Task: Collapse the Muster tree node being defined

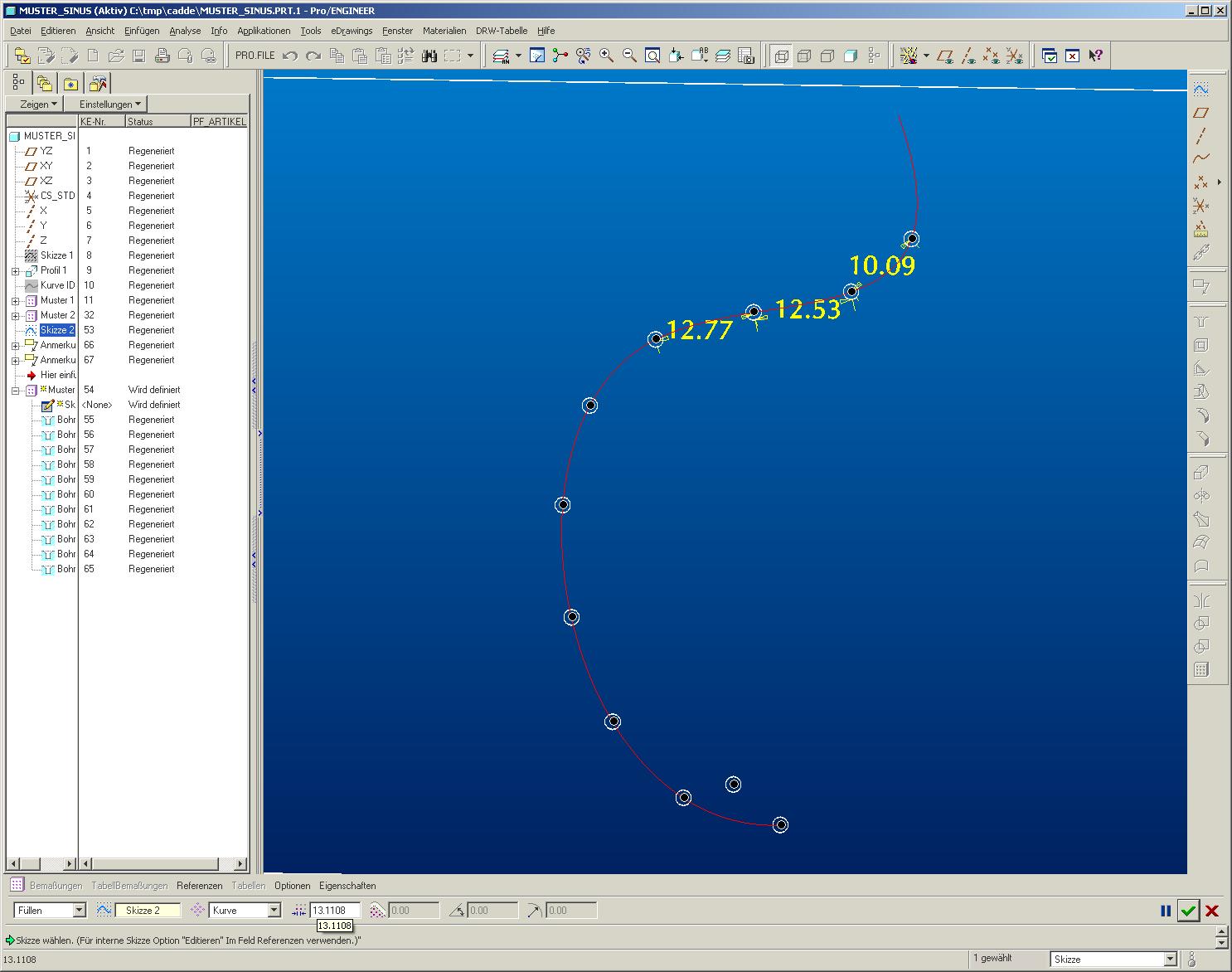Action: point(16,391)
